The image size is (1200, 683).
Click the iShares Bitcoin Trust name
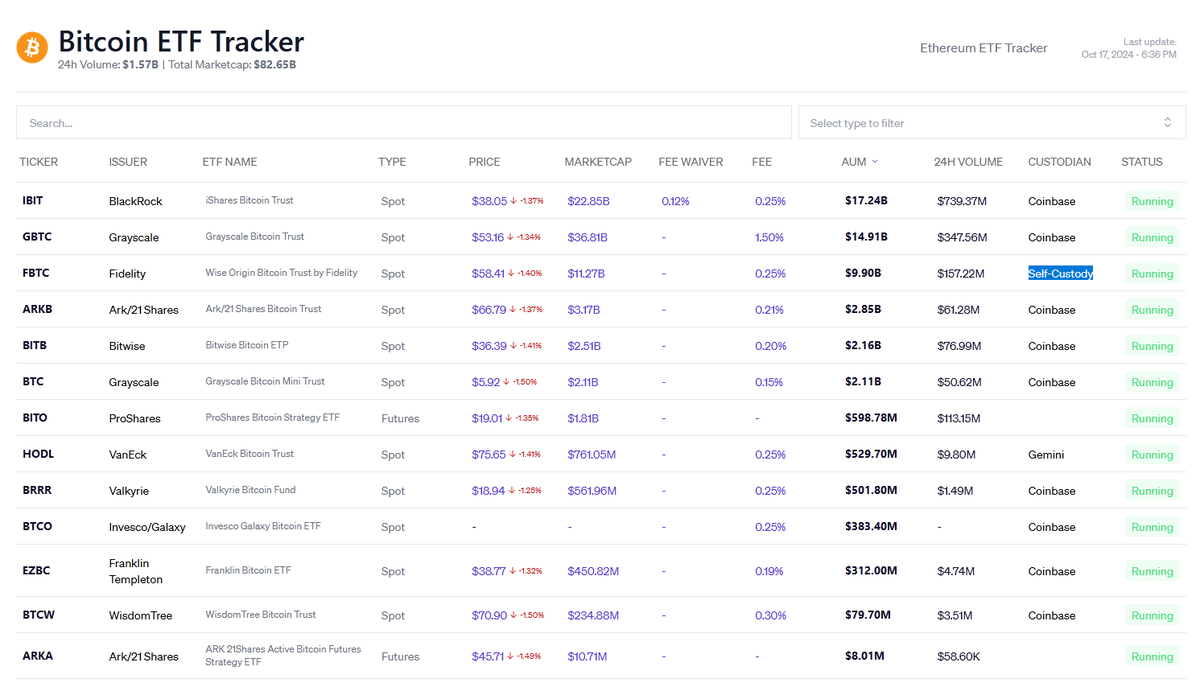click(249, 200)
